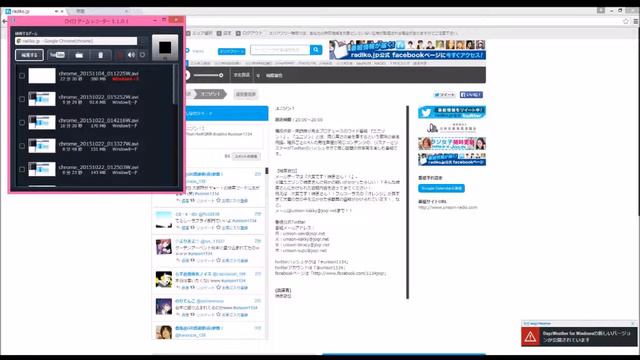Click the blue Google Calendar button
The width and height of the screenshot is (640, 360).
441,188
